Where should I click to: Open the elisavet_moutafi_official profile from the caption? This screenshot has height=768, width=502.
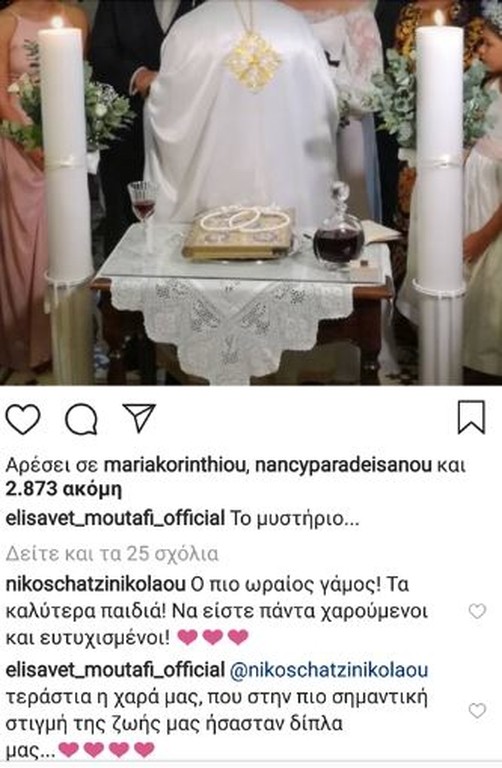coord(115,519)
